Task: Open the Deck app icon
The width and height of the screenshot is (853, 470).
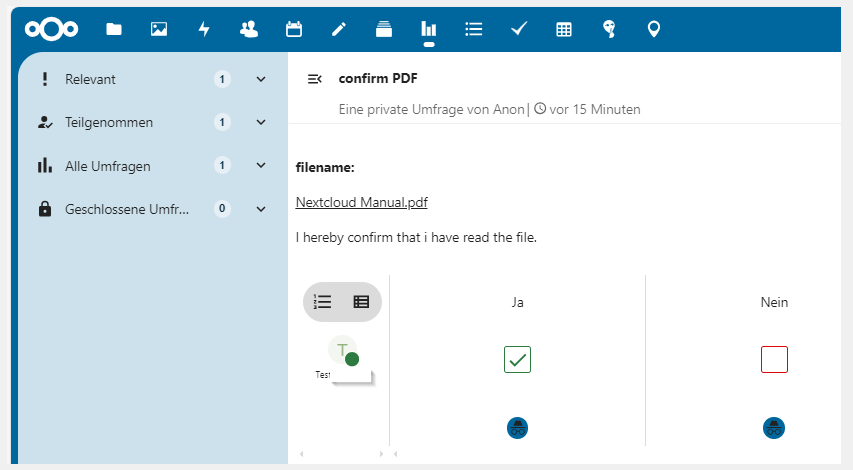Action: coord(384,29)
